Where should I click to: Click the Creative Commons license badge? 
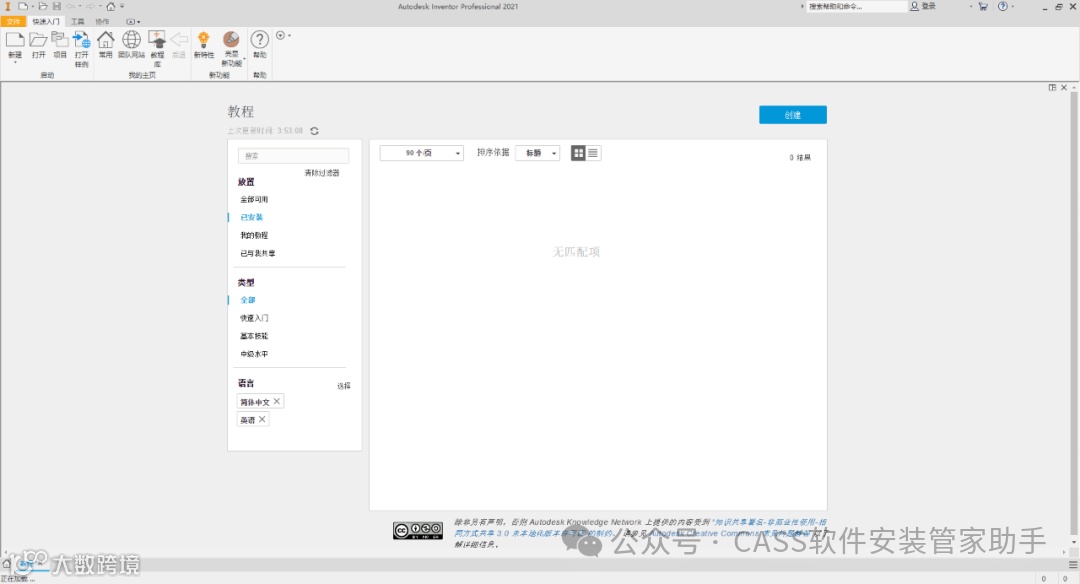click(x=418, y=530)
